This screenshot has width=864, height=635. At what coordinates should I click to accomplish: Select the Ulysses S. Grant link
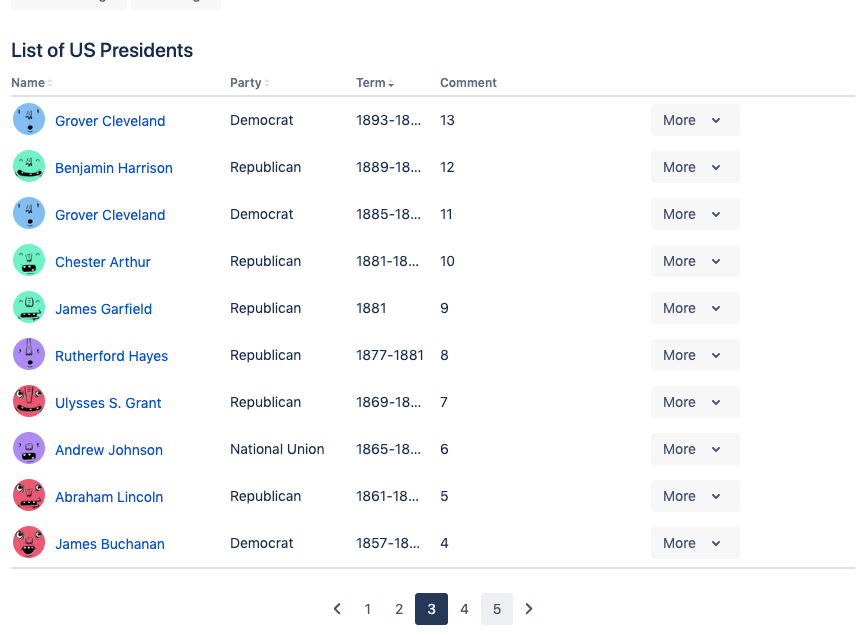[108, 402]
